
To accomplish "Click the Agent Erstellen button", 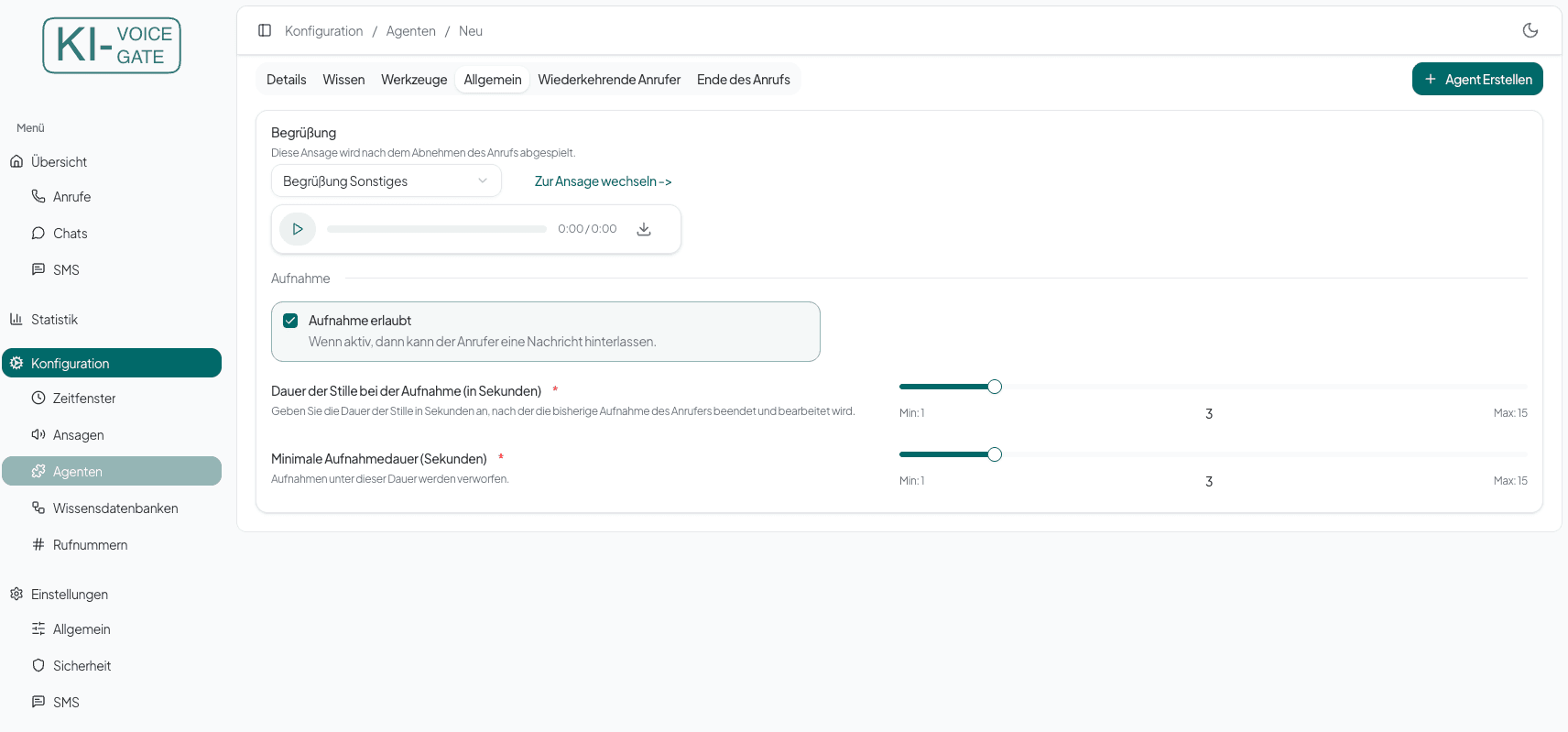I will (1477, 79).
